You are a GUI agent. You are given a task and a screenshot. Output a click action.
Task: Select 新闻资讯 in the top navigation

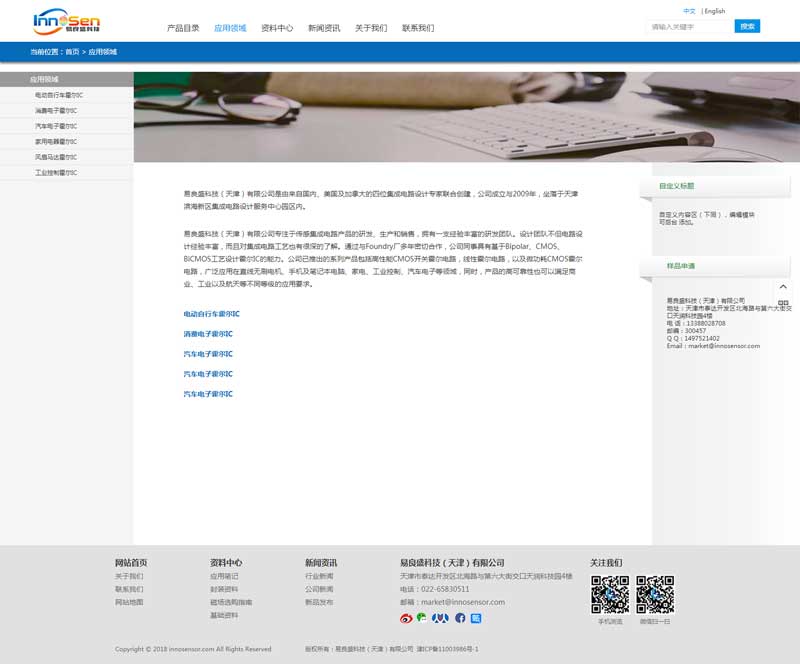[324, 28]
